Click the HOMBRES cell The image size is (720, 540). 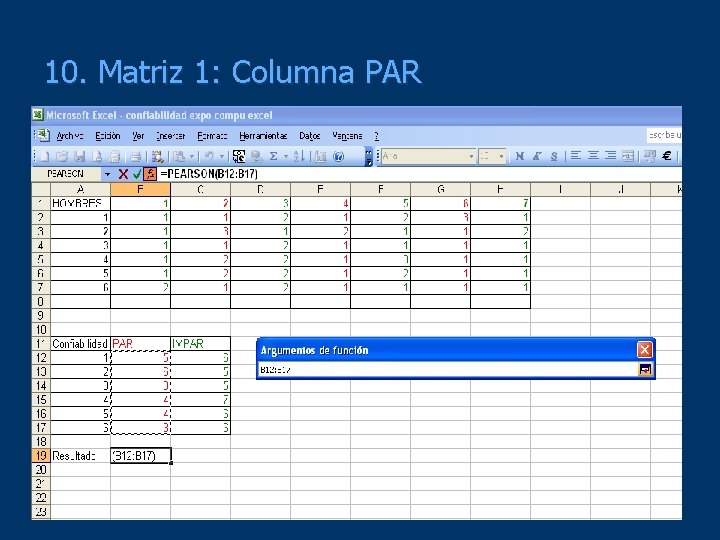pyautogui.click(x=80, y=203)
